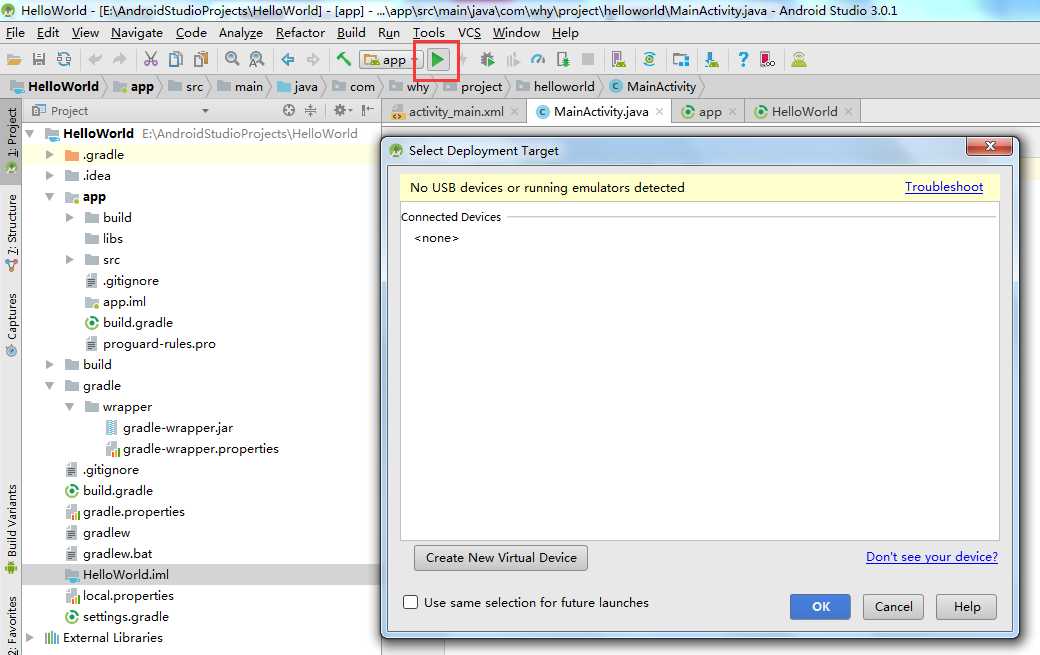Open Project view type dropdown

coord(205,111)
